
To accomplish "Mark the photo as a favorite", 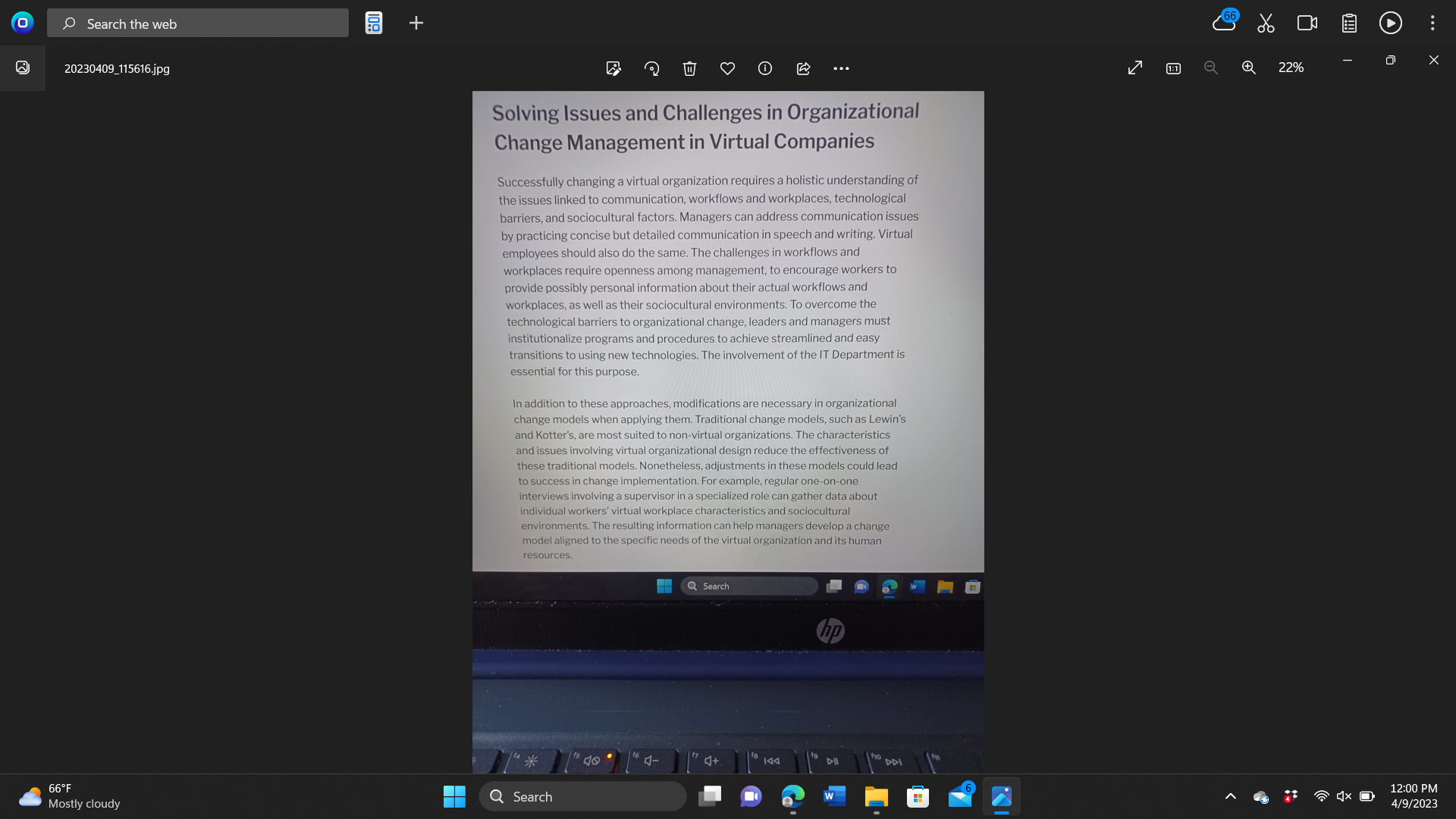I will coord(727,68).
